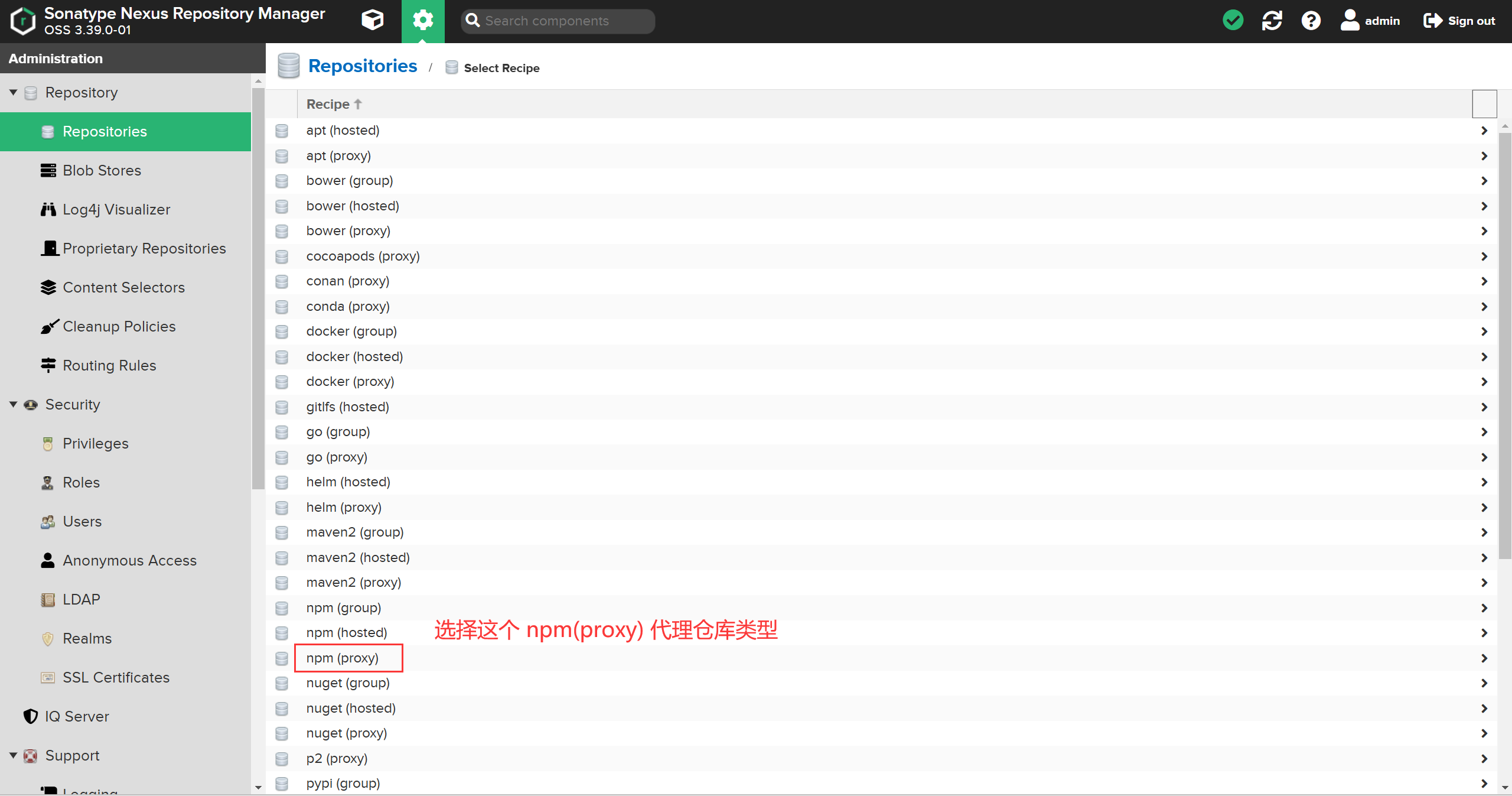The image size is (1512, 796).
Task: Open the Routing Rules menu item
Action: [x=109, y=366]
